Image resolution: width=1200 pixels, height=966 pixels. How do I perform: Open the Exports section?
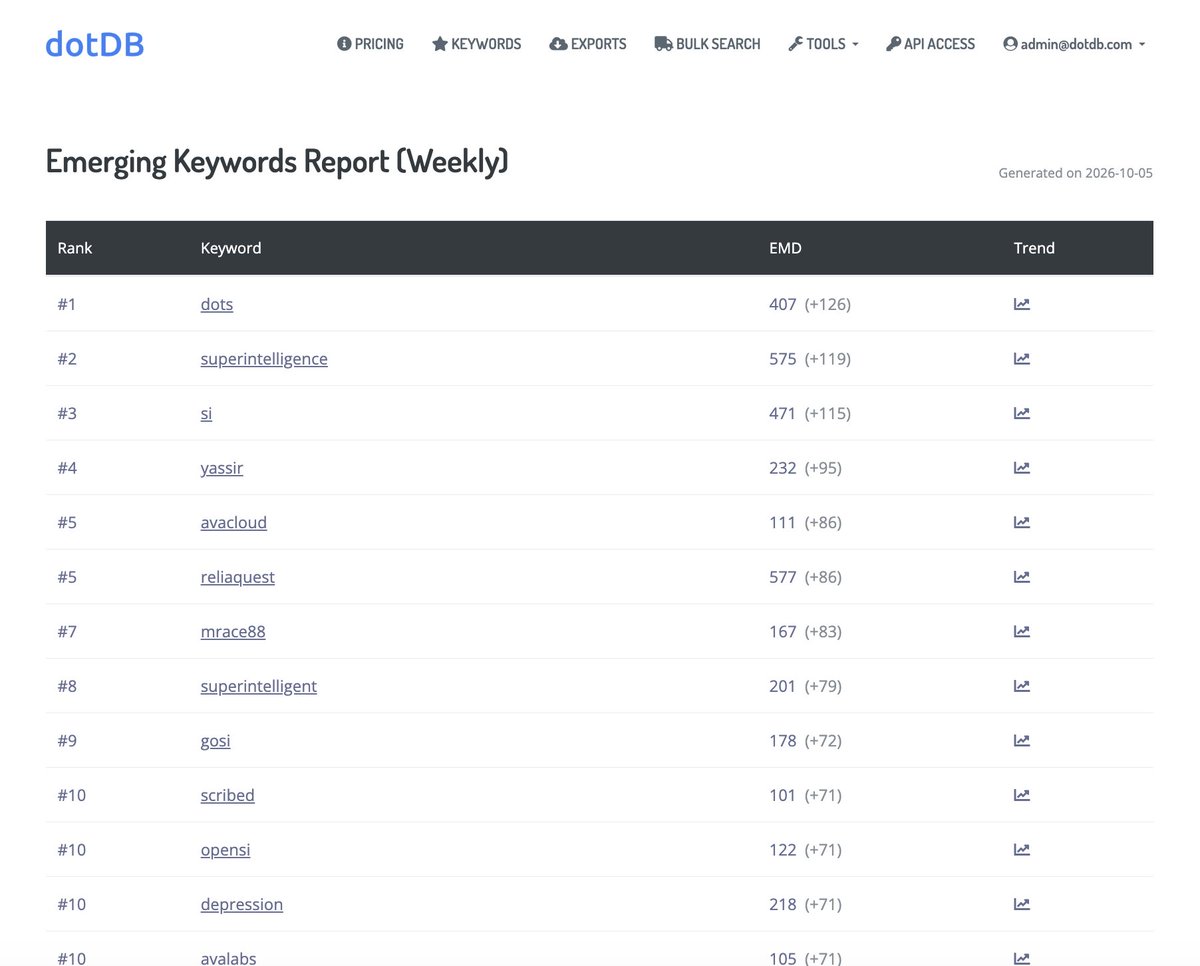click(588, 44)
